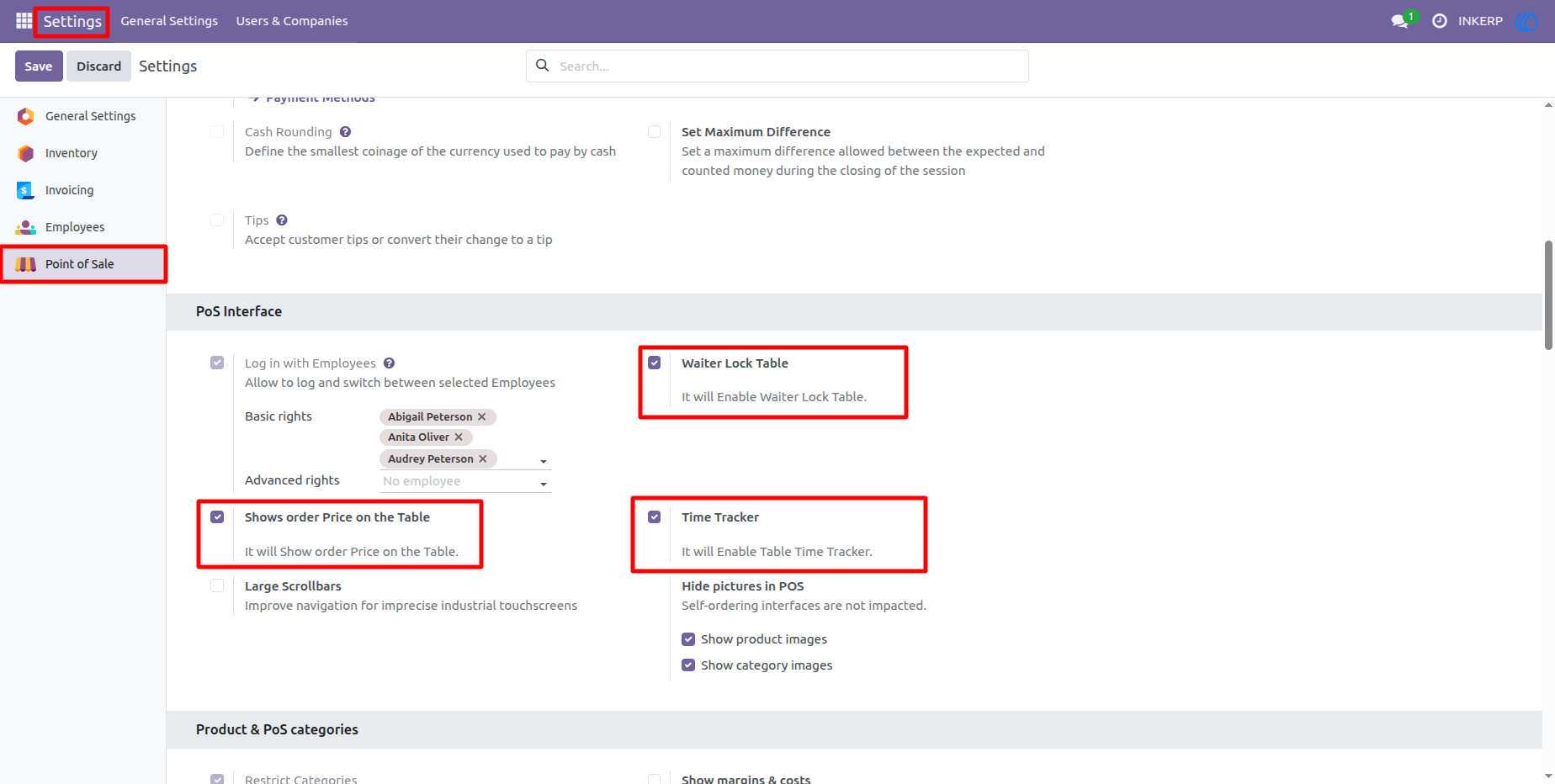
Task: Select General Settings in the sidebar
Action: pos(83,116)
